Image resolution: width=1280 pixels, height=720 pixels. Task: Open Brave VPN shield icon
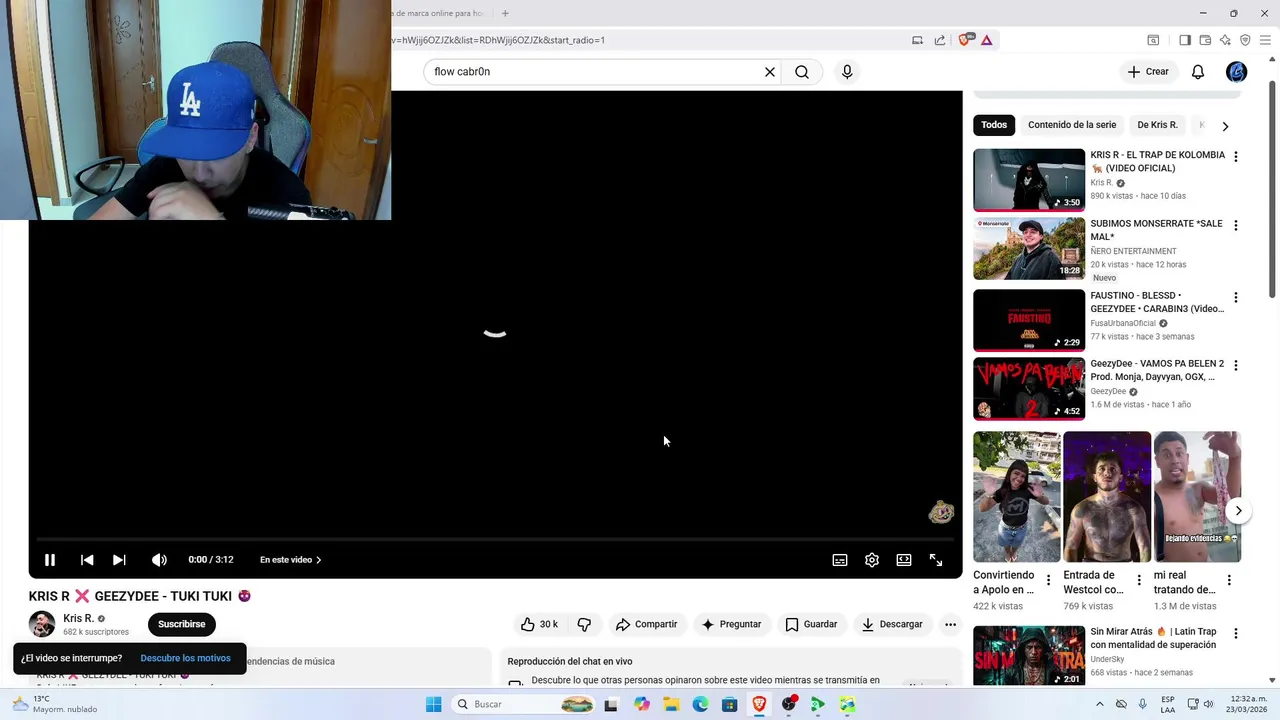(1245, 40)
